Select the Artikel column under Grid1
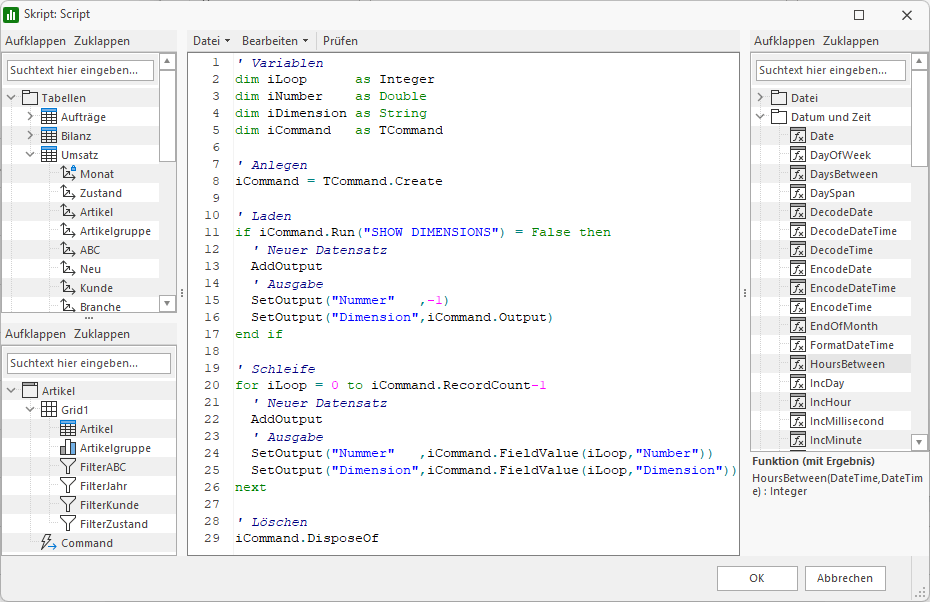 tap(97, 429)
